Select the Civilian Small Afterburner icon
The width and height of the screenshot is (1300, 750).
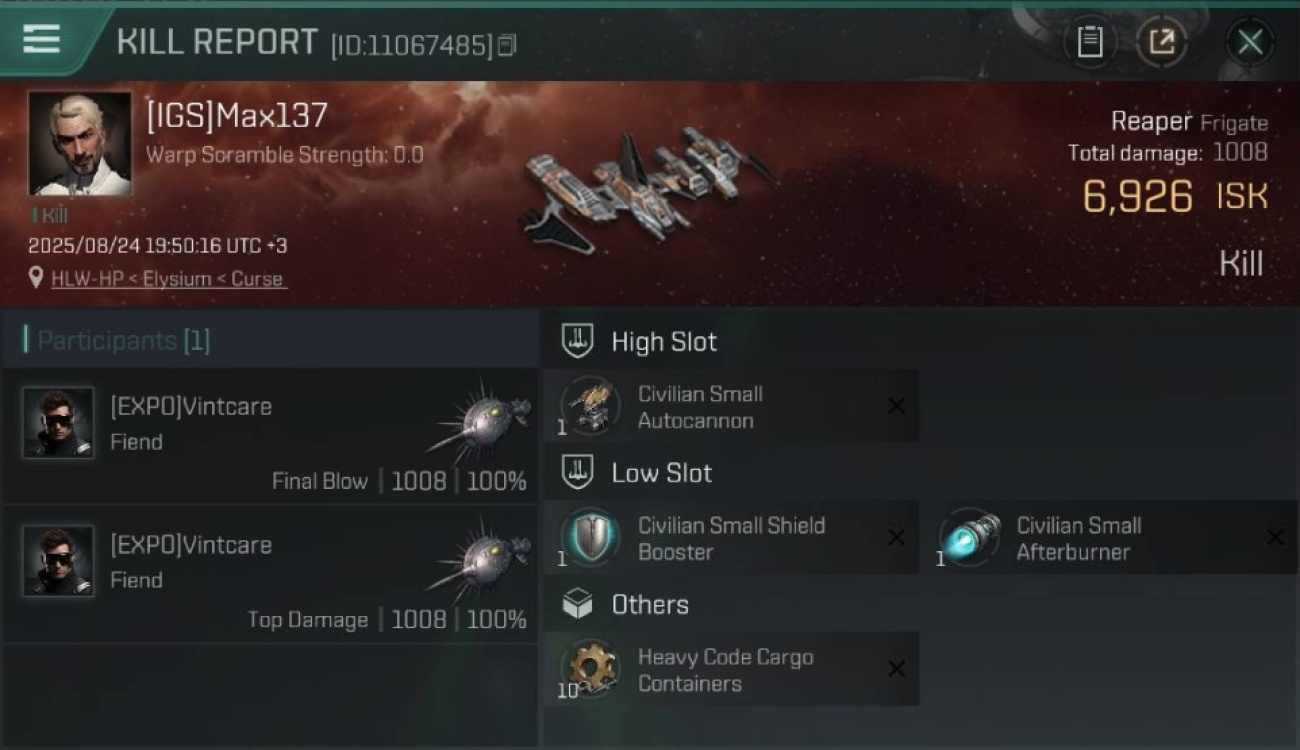click(969, 537)
